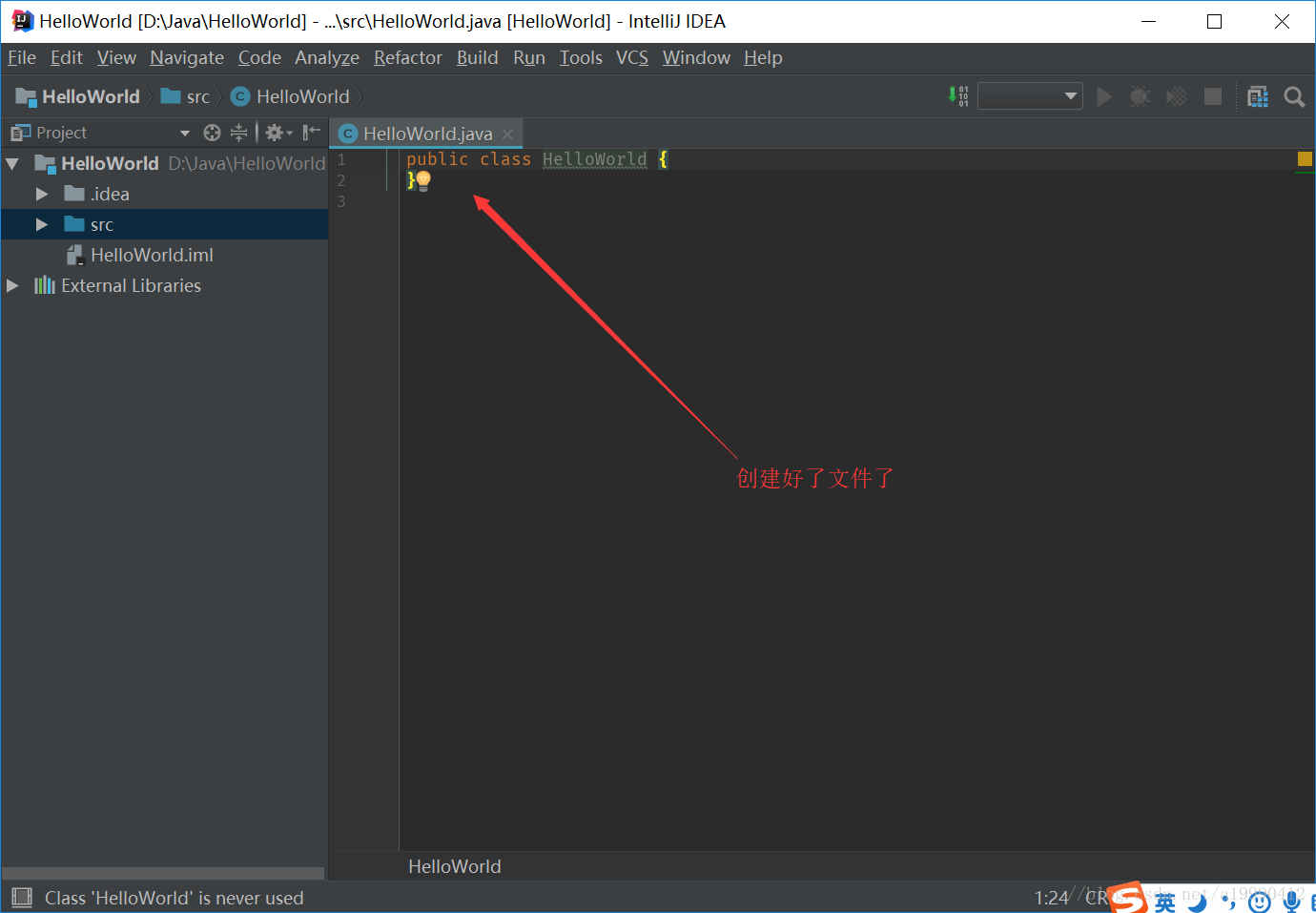This screenshot has width=1316, height=913.
Task: Click the IntelliJ IDEA title bar logo
Action: (x=22, y=21)
